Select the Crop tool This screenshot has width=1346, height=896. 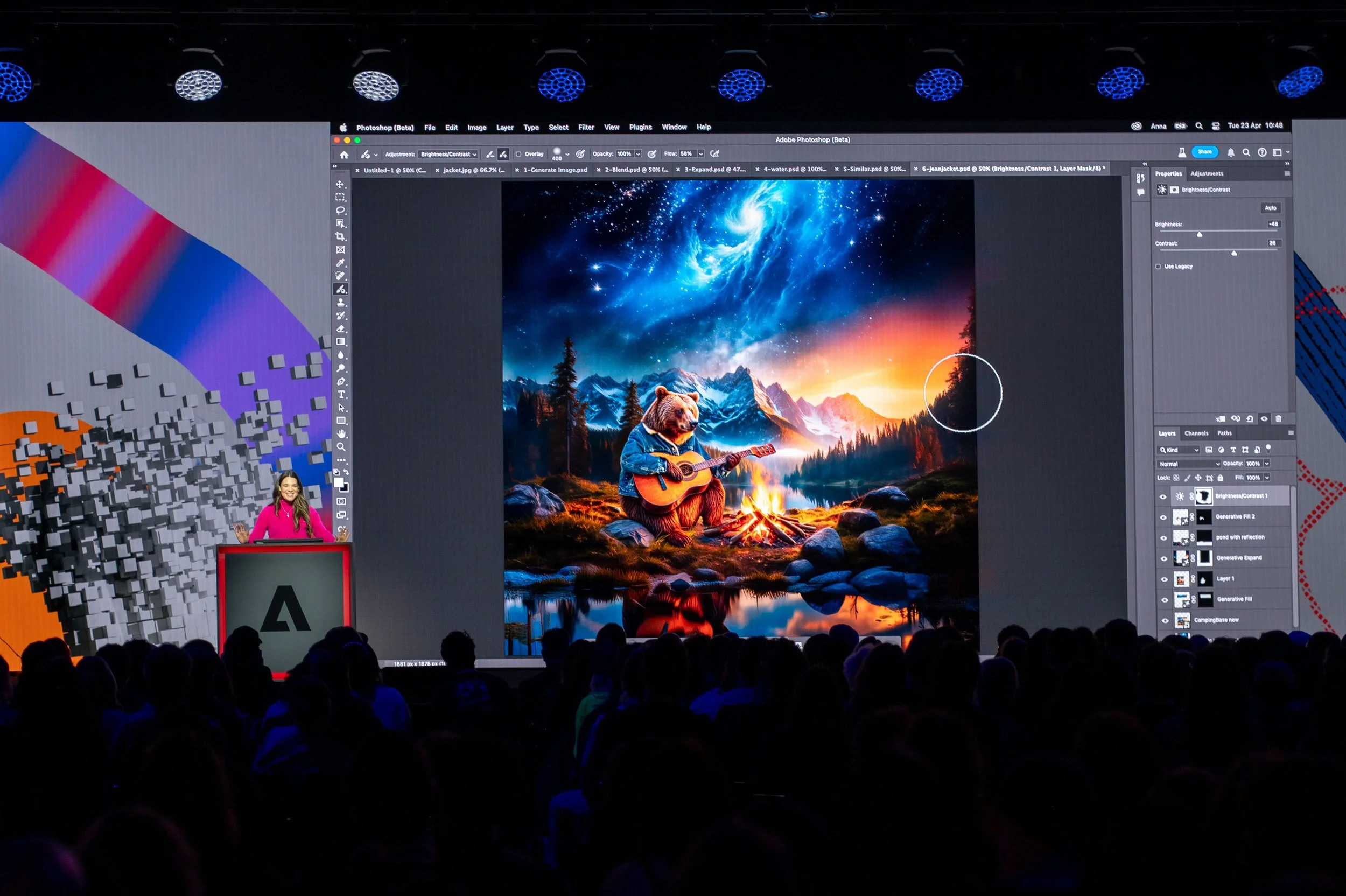click(340, 236)
